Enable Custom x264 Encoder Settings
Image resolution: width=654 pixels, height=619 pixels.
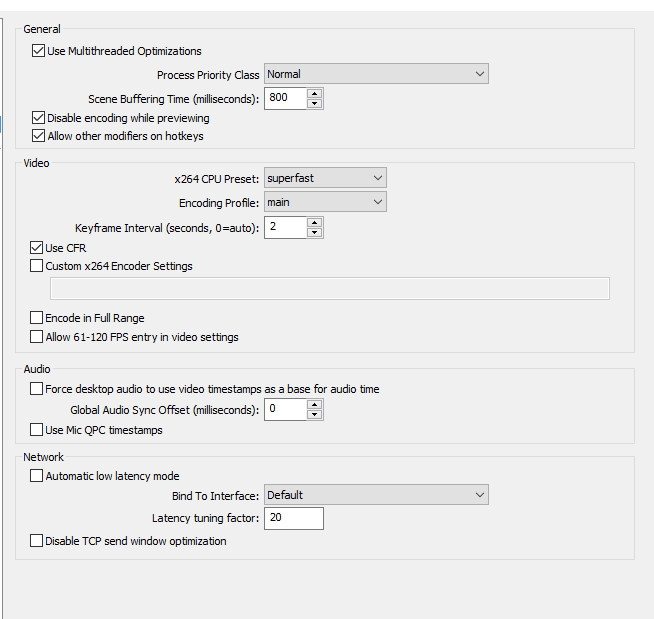click(x=36, y=266)
